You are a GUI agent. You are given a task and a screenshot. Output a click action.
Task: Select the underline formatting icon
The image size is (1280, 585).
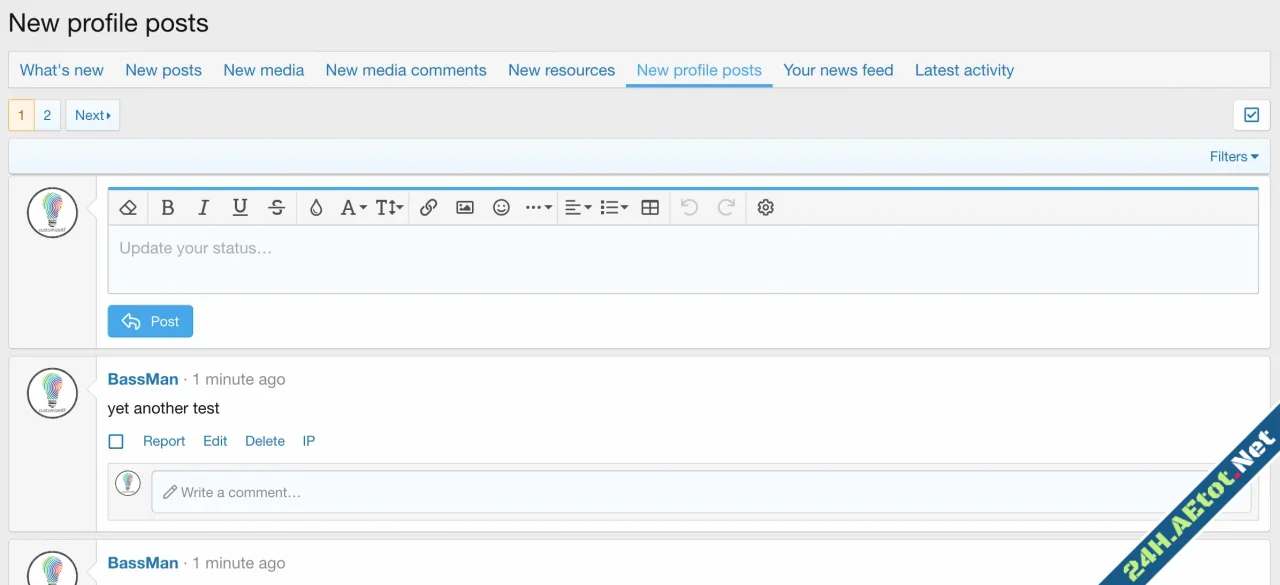[239, 207]
